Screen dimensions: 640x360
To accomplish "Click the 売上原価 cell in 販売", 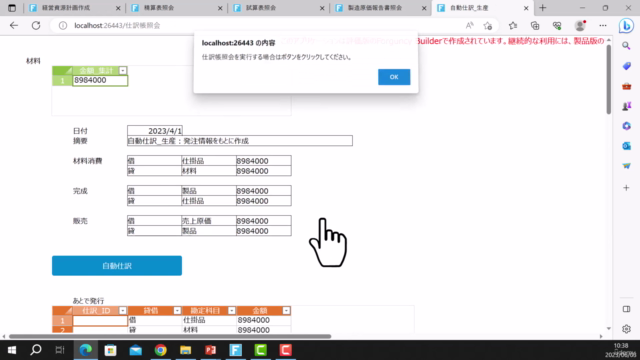I will point(209,221).
